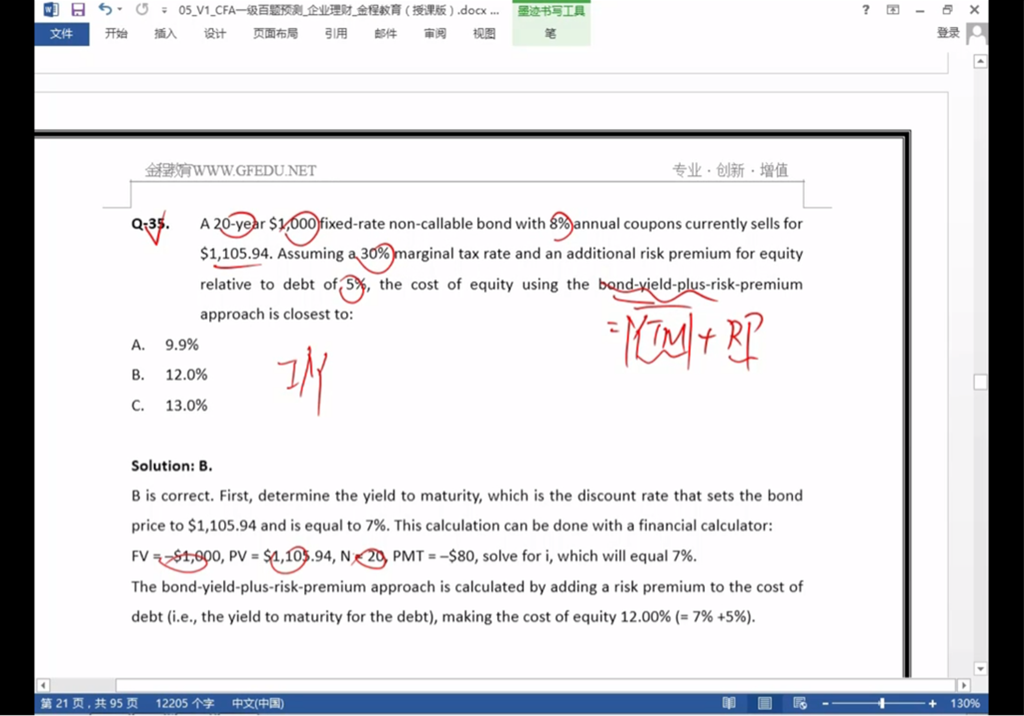Click the 登录 (Sign in) link
Image resolution: width=1024 pixels, height=716 pixels.
click(x=948, y=33)
